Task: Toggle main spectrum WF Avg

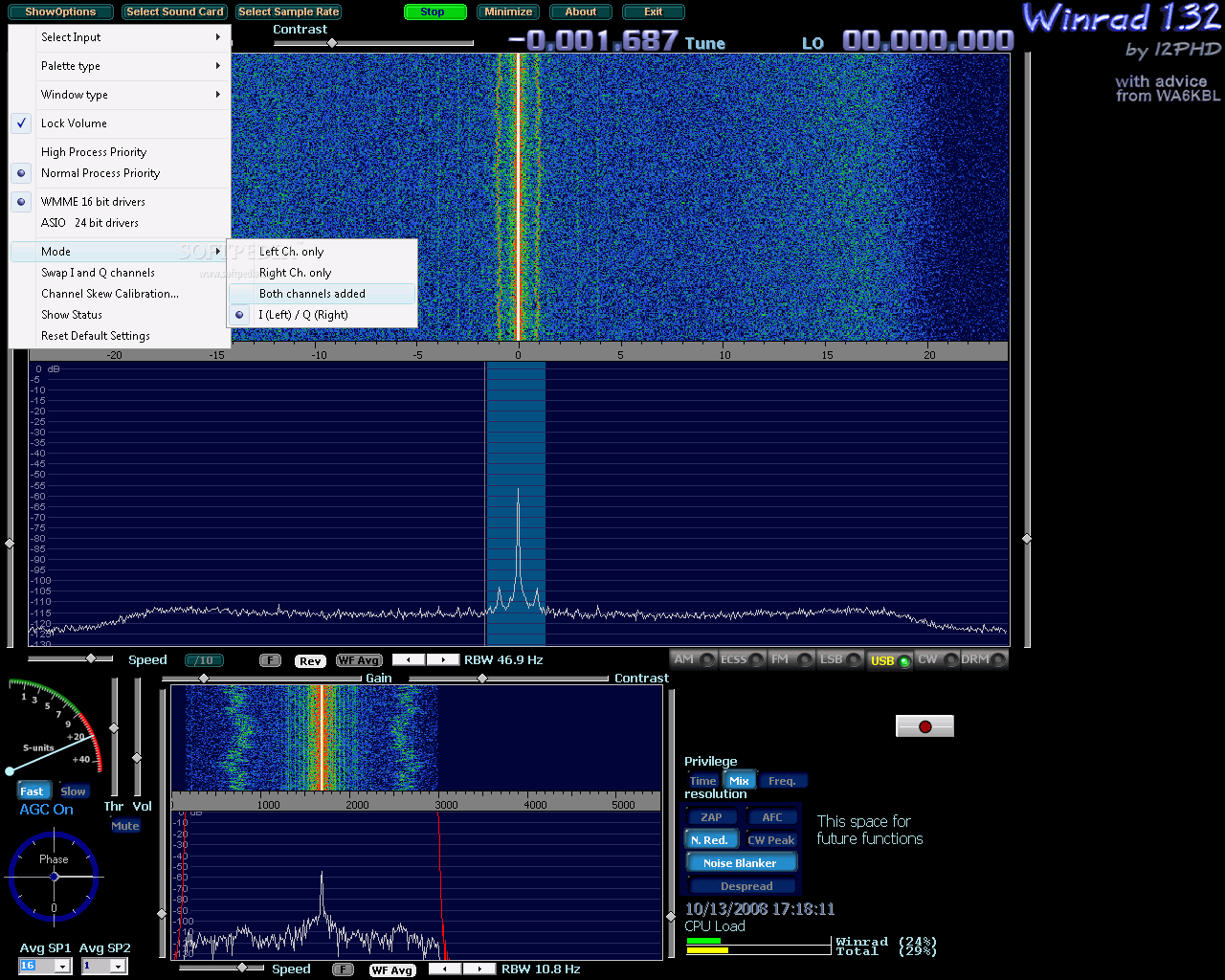Action: [x=359, y=660]
